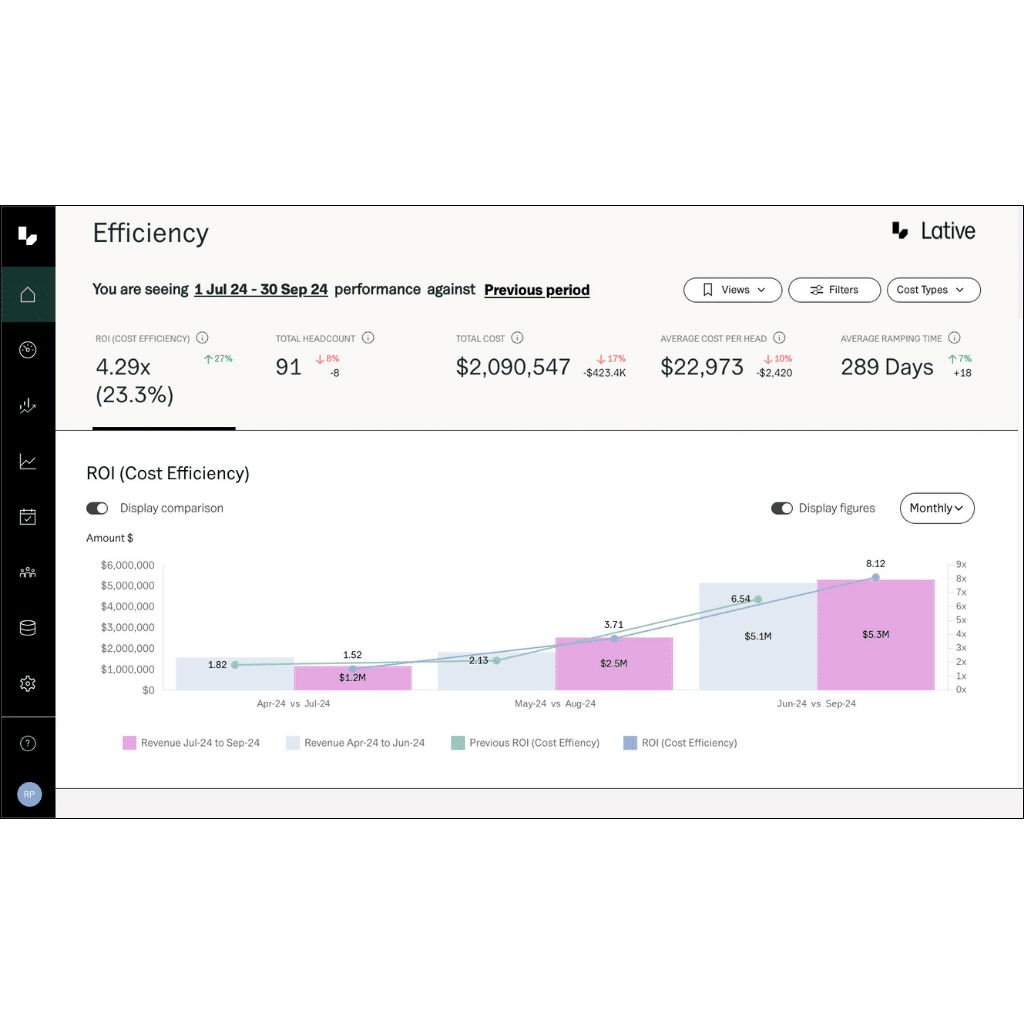
Task: Click the Previous period link
Action: click(x=536, y=290)
